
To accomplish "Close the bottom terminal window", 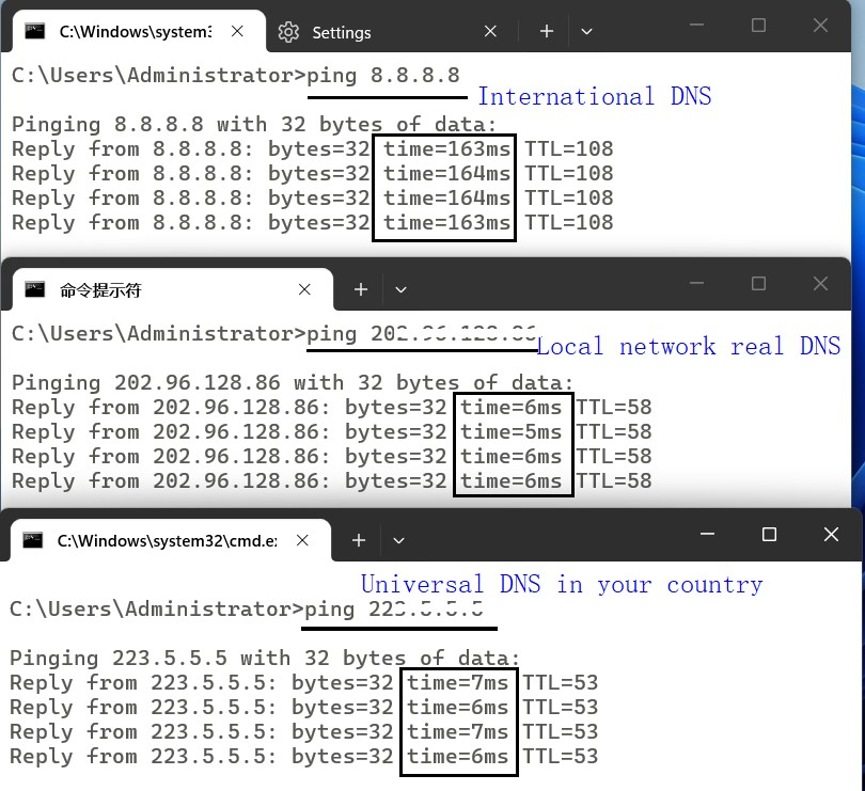I will (831, 534).
